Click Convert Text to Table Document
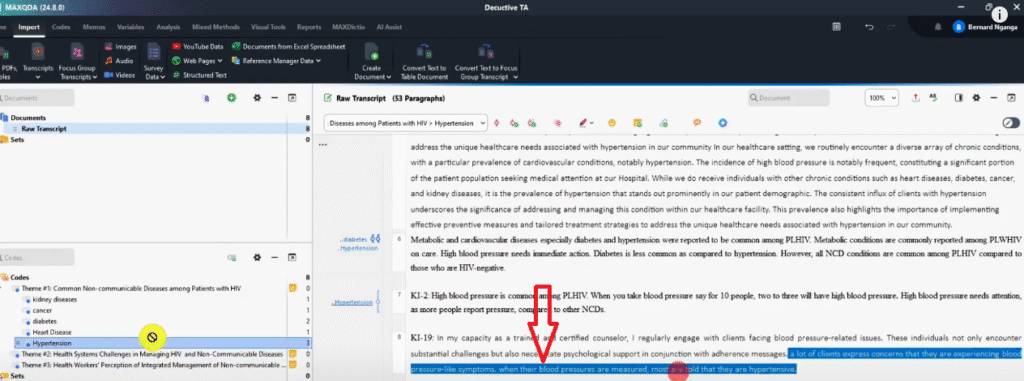 click(424, 62)
